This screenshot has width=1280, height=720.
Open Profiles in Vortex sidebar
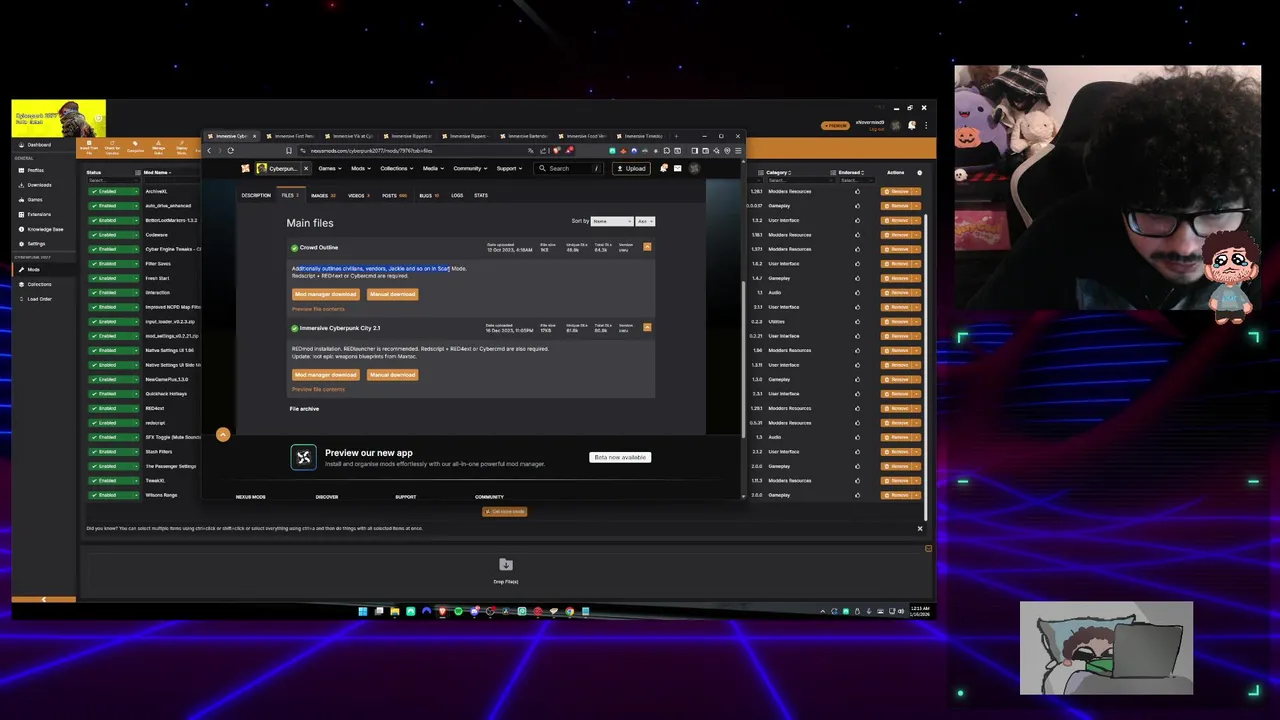point(35,170)
